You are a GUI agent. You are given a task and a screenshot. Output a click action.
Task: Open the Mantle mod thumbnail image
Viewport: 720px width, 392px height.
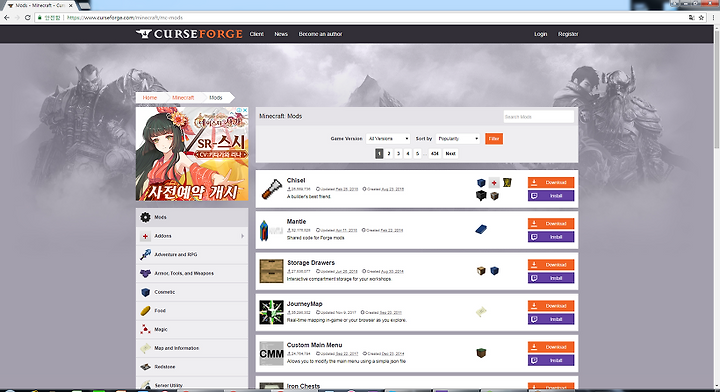click(x=271, y=230)
